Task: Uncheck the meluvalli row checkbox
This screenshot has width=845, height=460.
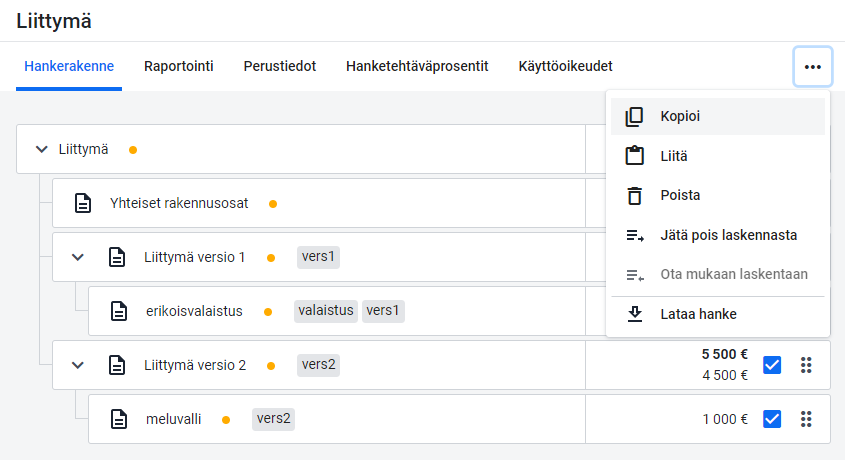Action: pyautogui.click(x=772, y=419)
